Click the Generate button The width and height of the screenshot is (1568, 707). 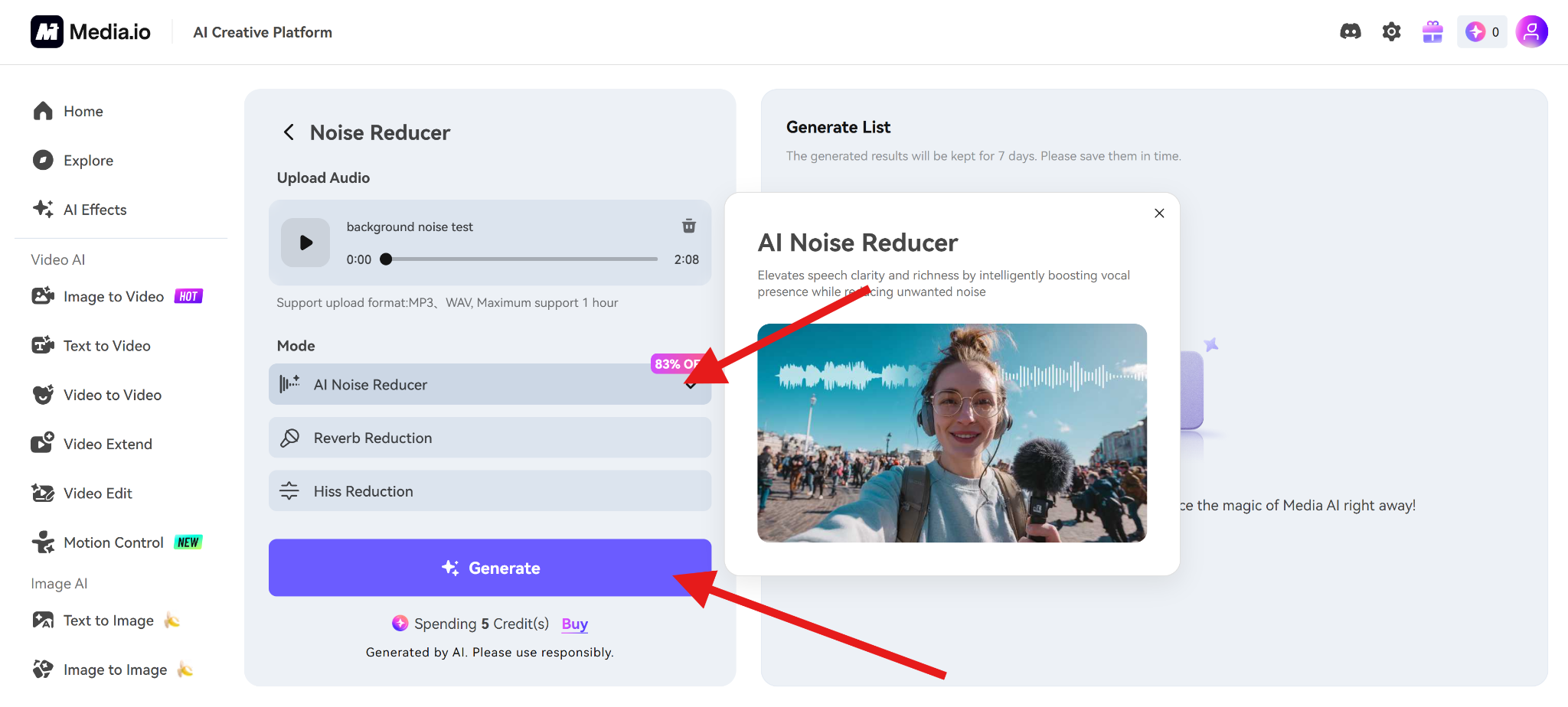pyautogui.click(x=489, y=567)
